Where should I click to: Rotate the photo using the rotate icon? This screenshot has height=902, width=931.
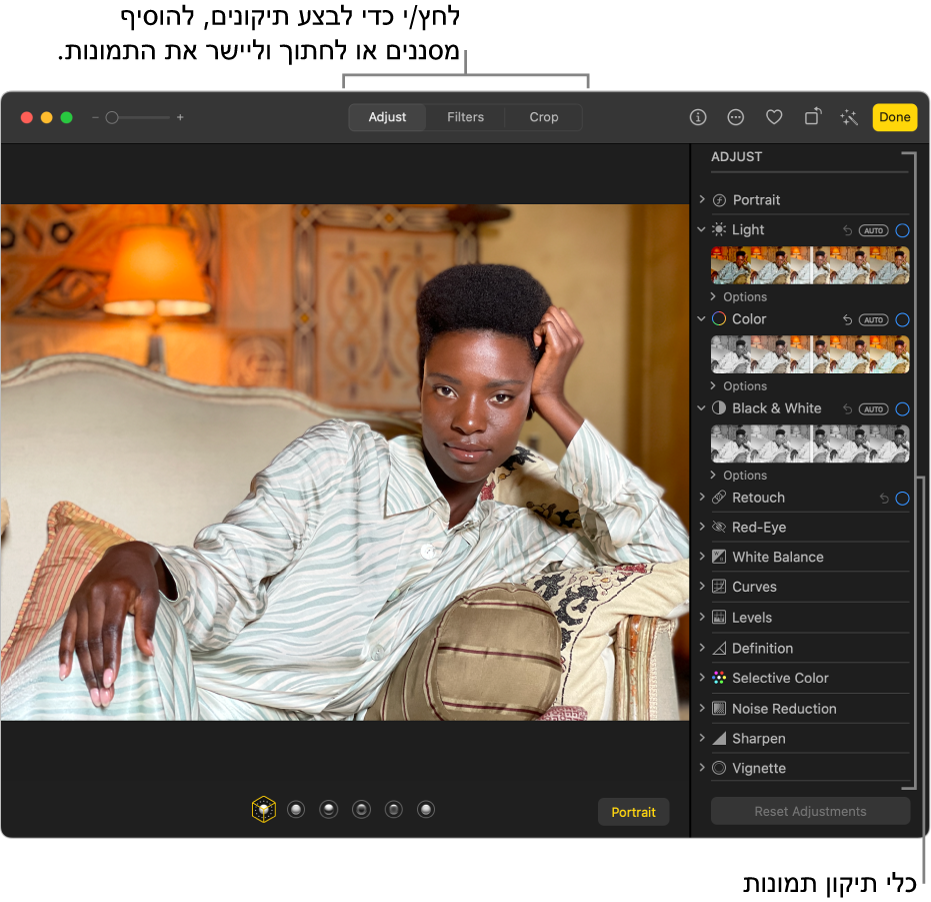811,117
